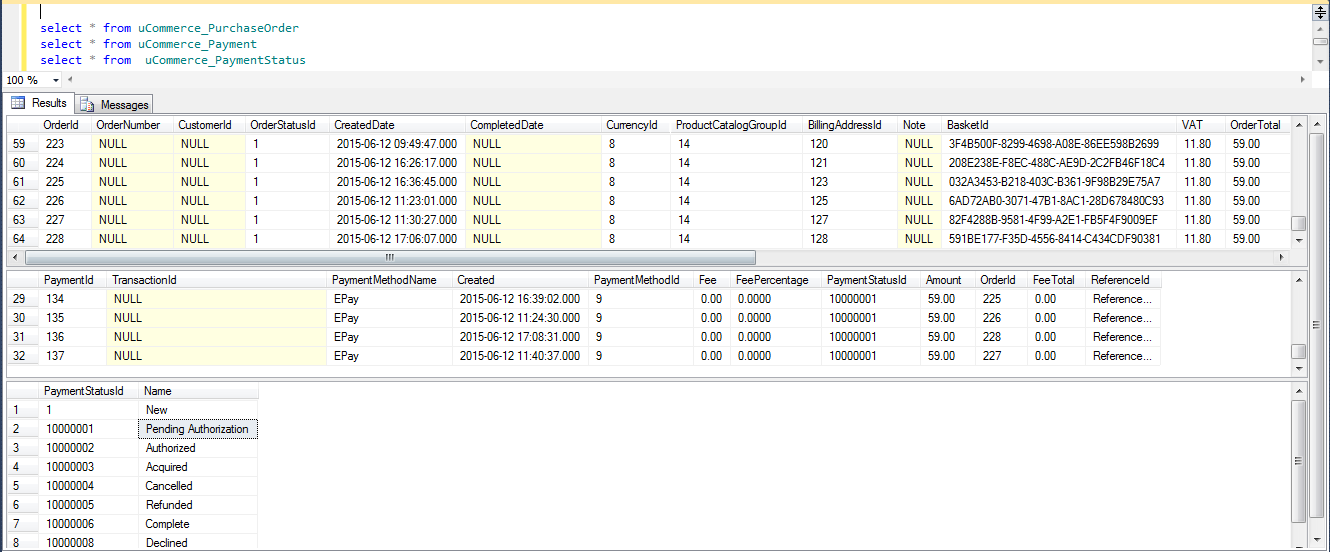Select the Pending Authorization cell
The height and width of the screenshot is (552, 1330).
[x=198, y=429]
